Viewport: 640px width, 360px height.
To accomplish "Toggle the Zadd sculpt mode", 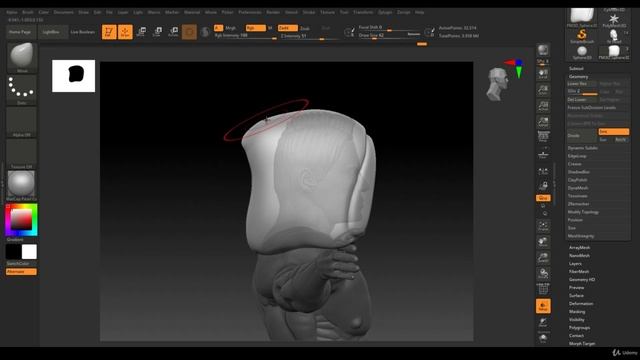I will click(288, 28).
